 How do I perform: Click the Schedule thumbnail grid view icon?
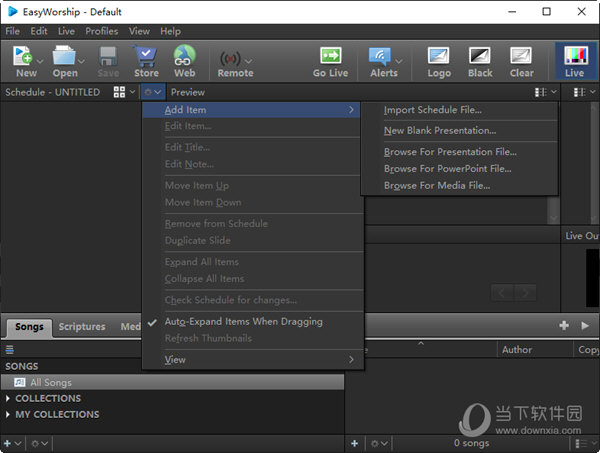point(119,92)
